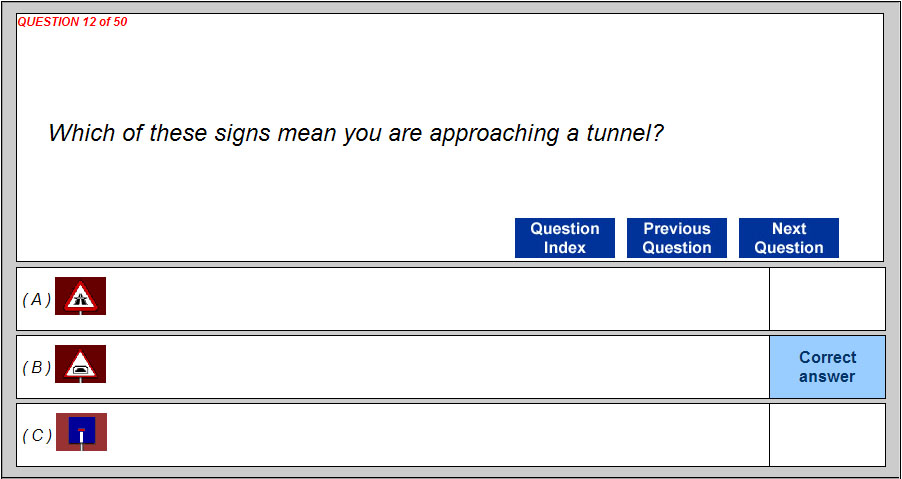Choose the blue dead-end sign in option C
The height and width of the screenshot is (479, 902).
point(81,432)
